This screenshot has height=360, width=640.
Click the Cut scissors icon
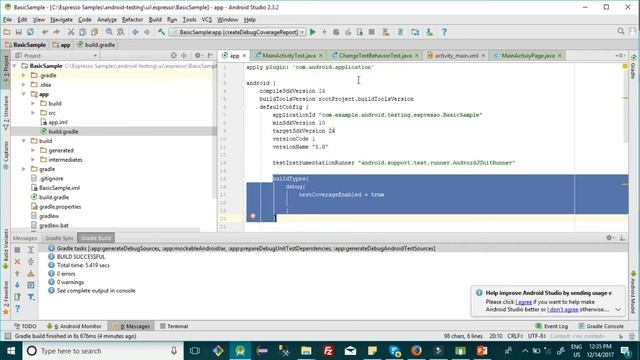[x=71, y=32]
